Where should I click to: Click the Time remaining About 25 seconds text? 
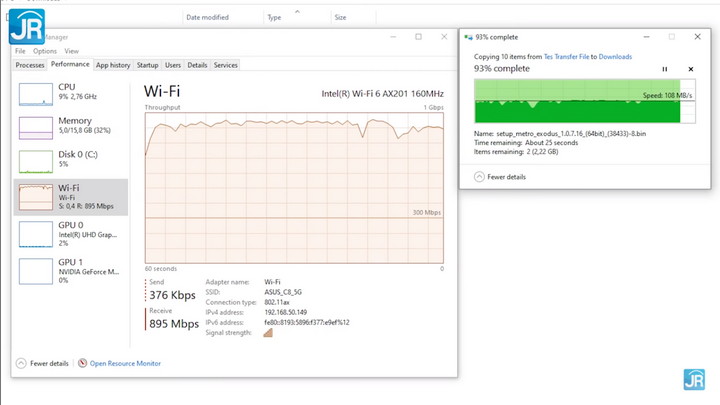tap(526, 143)
